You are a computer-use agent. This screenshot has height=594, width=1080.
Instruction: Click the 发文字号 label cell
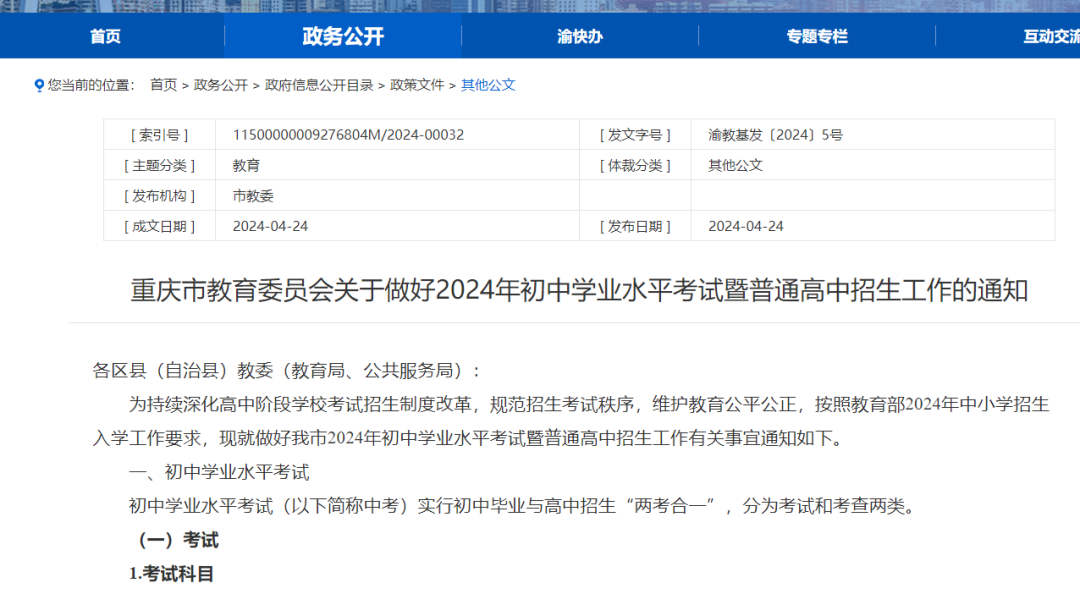[635, 135]
